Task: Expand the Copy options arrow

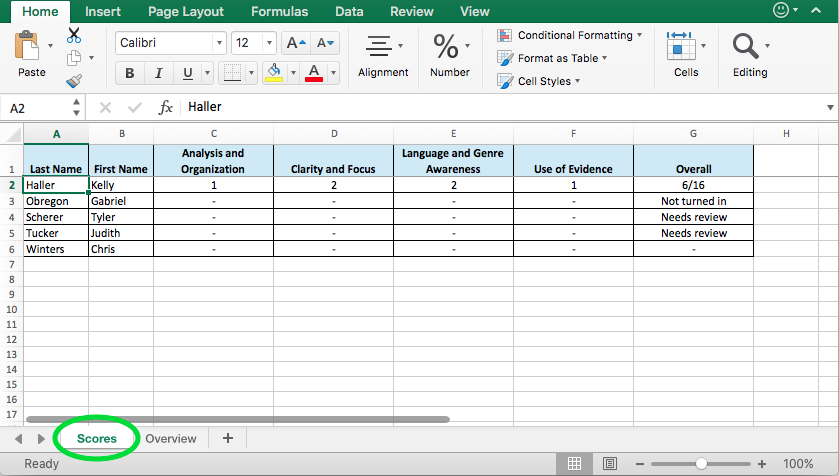Action: [91, 58]
